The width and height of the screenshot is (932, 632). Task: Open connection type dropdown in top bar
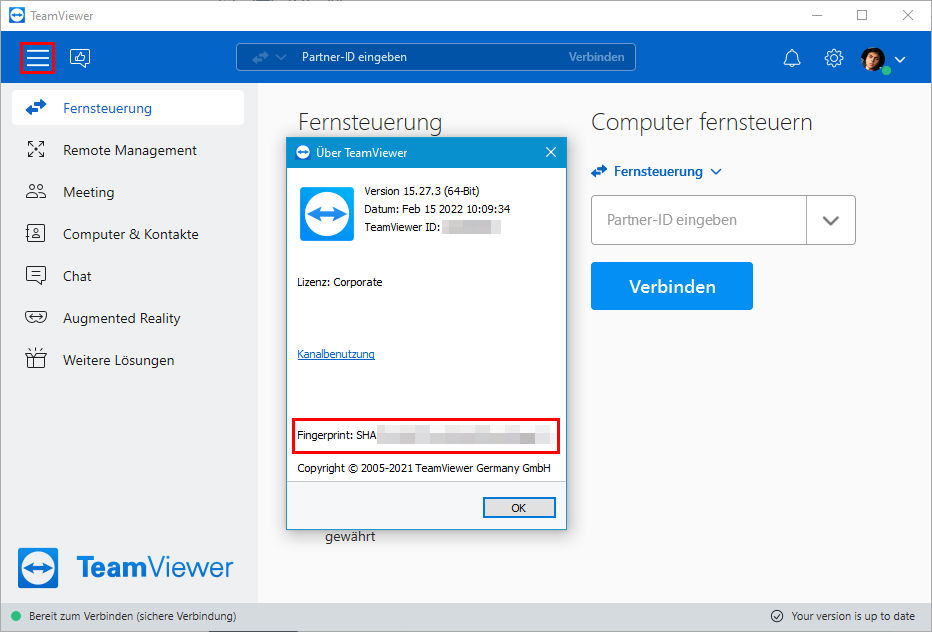[269, 58]
